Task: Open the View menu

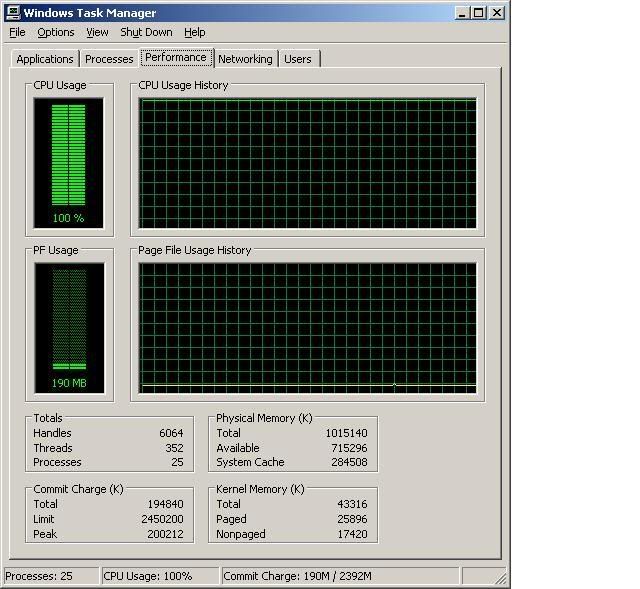Action: coord(97,33)
